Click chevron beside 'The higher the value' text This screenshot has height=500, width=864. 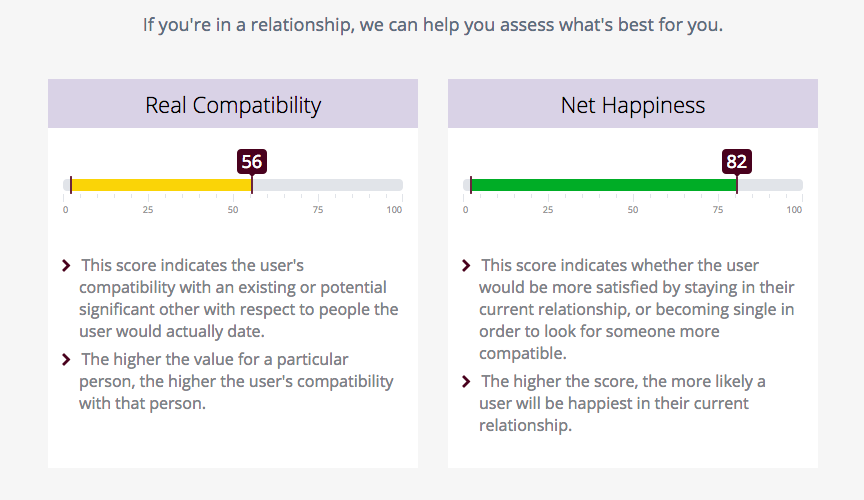point(66,360)
